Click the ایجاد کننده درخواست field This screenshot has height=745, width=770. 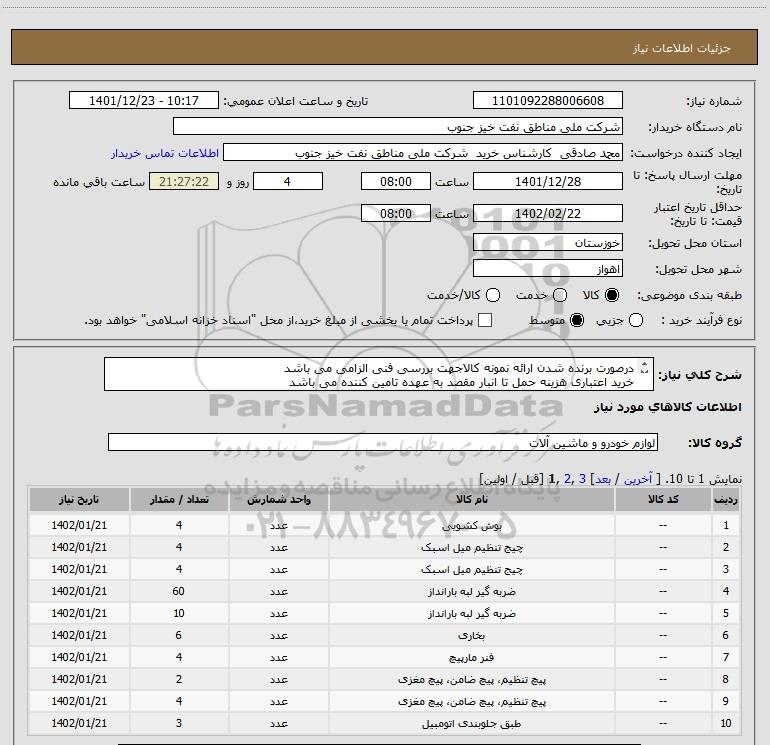click(x=423, y=153)
